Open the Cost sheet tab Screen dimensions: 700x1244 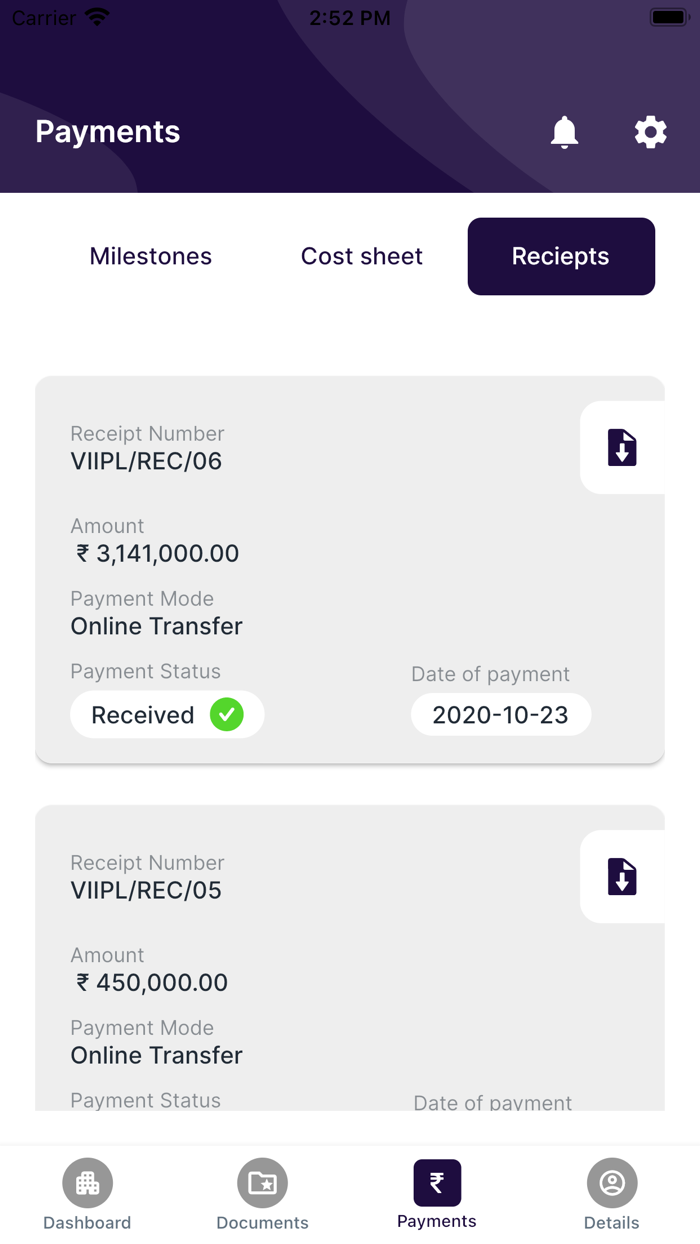pos(361,256)
